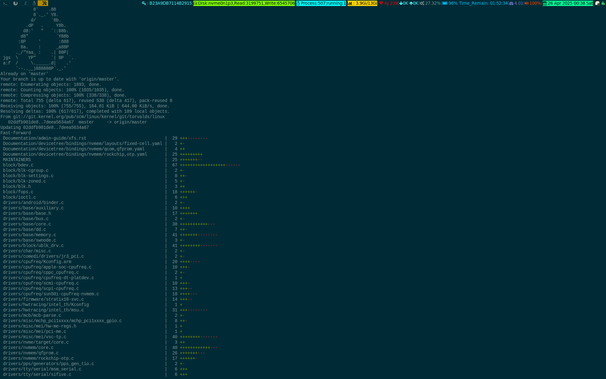
Task: Click the second network 0K indicator
Action: click(x=414, y=3)
